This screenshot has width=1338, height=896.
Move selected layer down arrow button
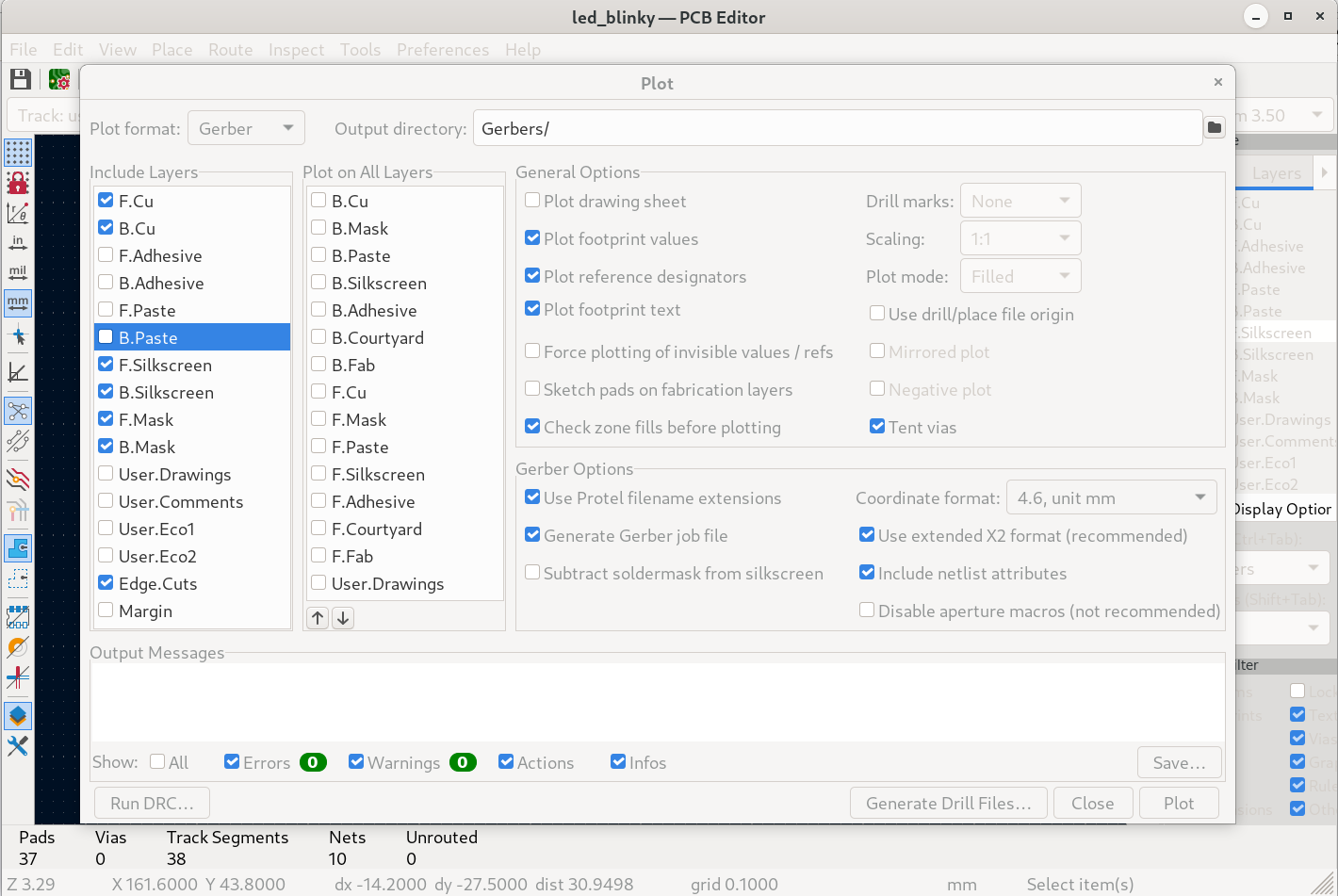(343, 618)
